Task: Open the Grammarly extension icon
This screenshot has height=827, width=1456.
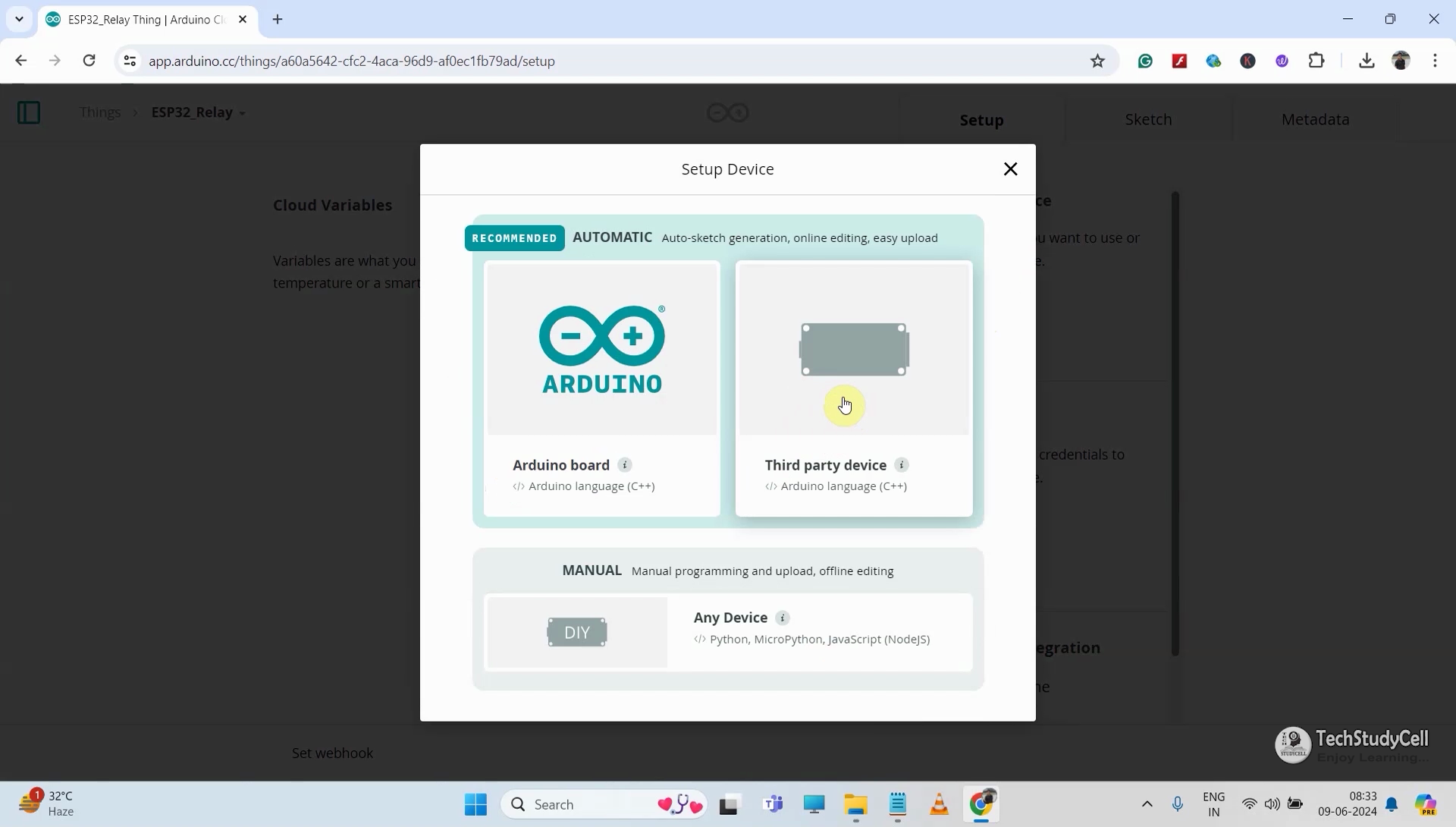Action: point(1145,61)
